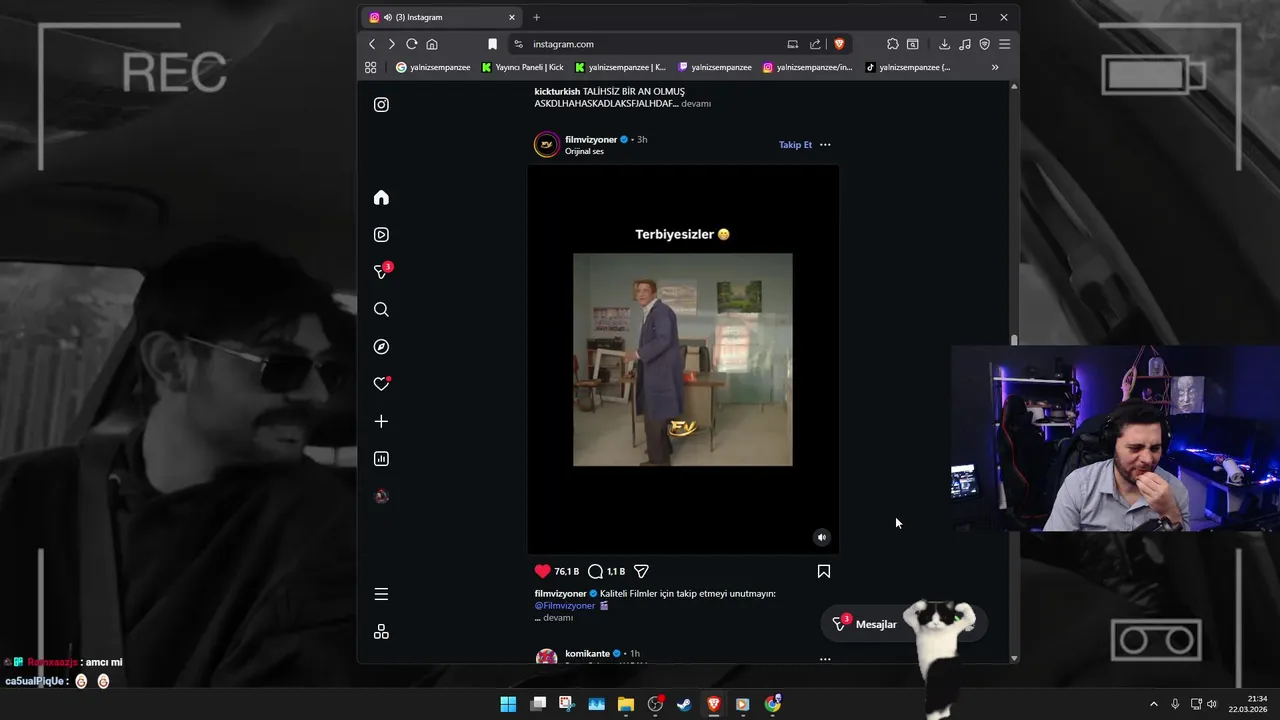The width and height of the screenshot is (1280, 720).
Task: Open browser downloads
Action: 944,44
